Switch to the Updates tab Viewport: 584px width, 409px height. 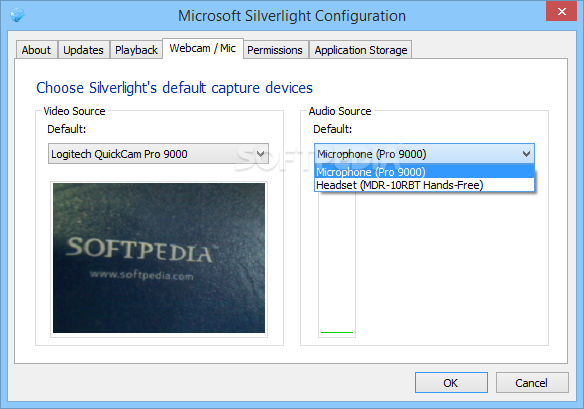[83, 50]
